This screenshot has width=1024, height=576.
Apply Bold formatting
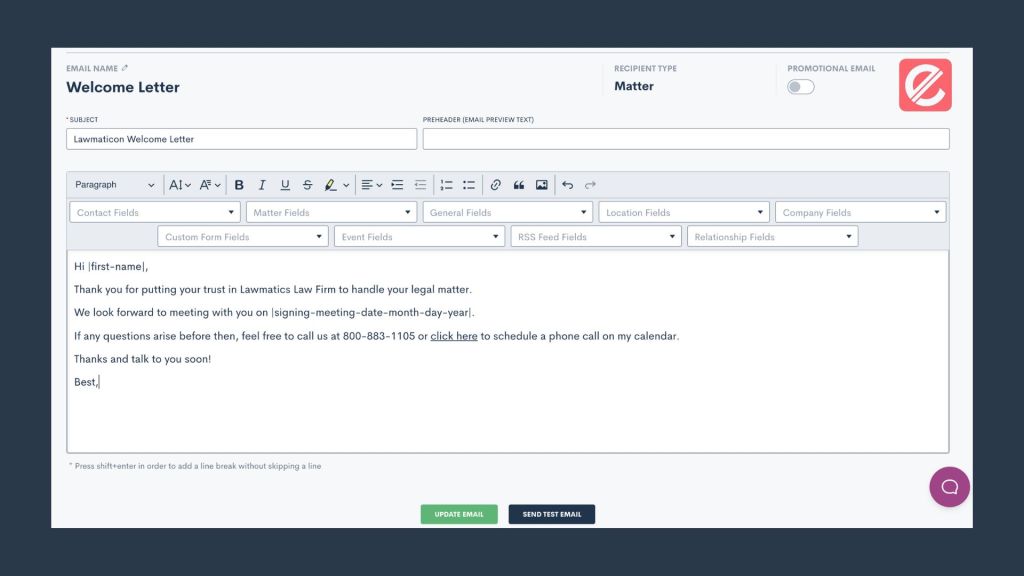point(239,185)
